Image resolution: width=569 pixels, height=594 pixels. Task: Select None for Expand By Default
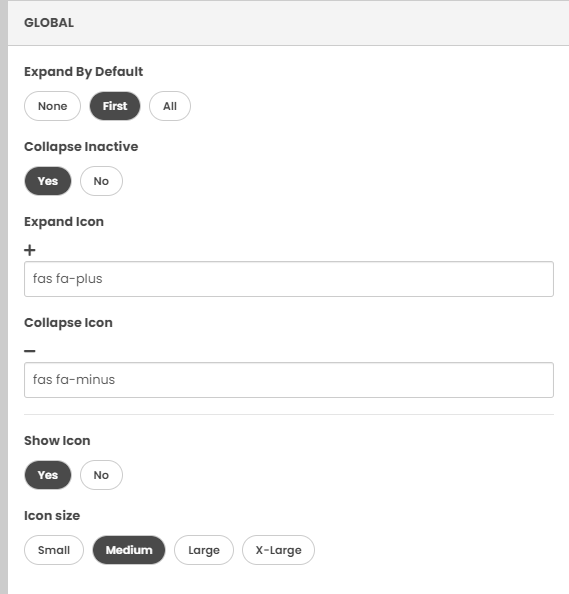coord(52,106)
